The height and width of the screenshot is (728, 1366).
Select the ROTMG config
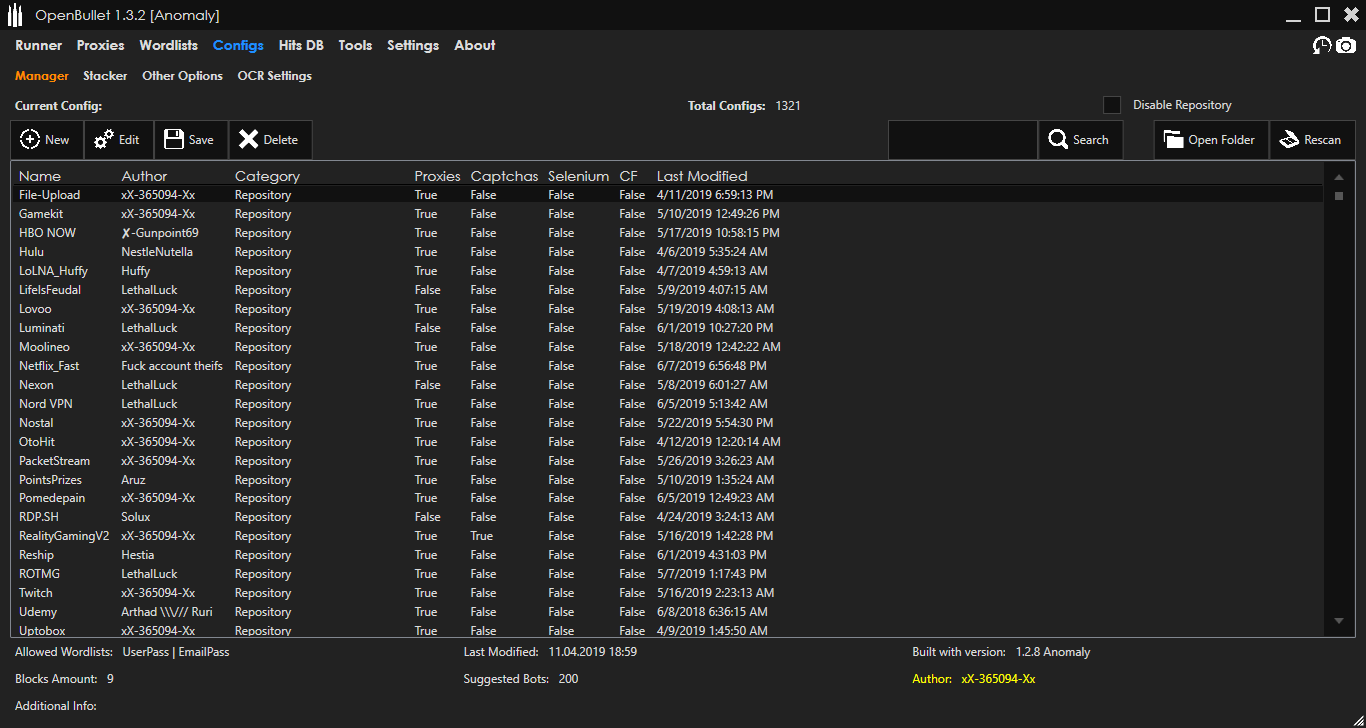tap(669, 574)
